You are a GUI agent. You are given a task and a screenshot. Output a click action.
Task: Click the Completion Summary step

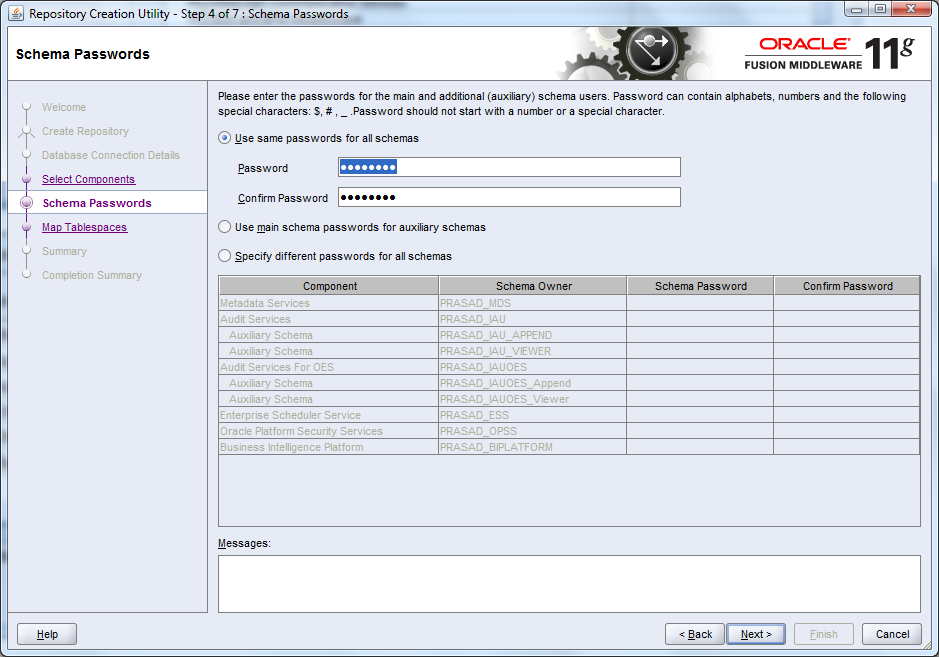point(92,275)
